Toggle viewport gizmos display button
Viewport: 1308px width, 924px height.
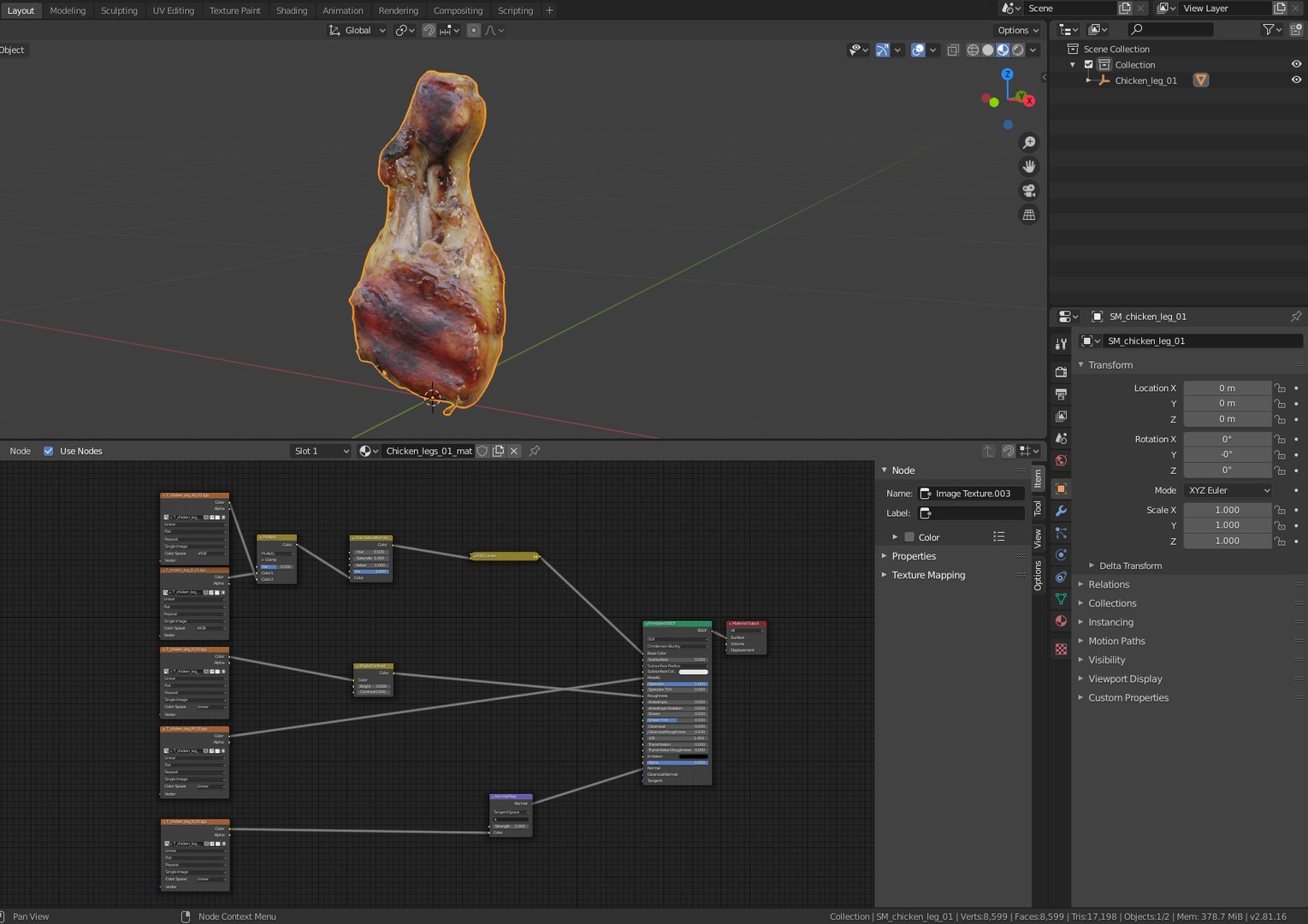coord(882,50)
